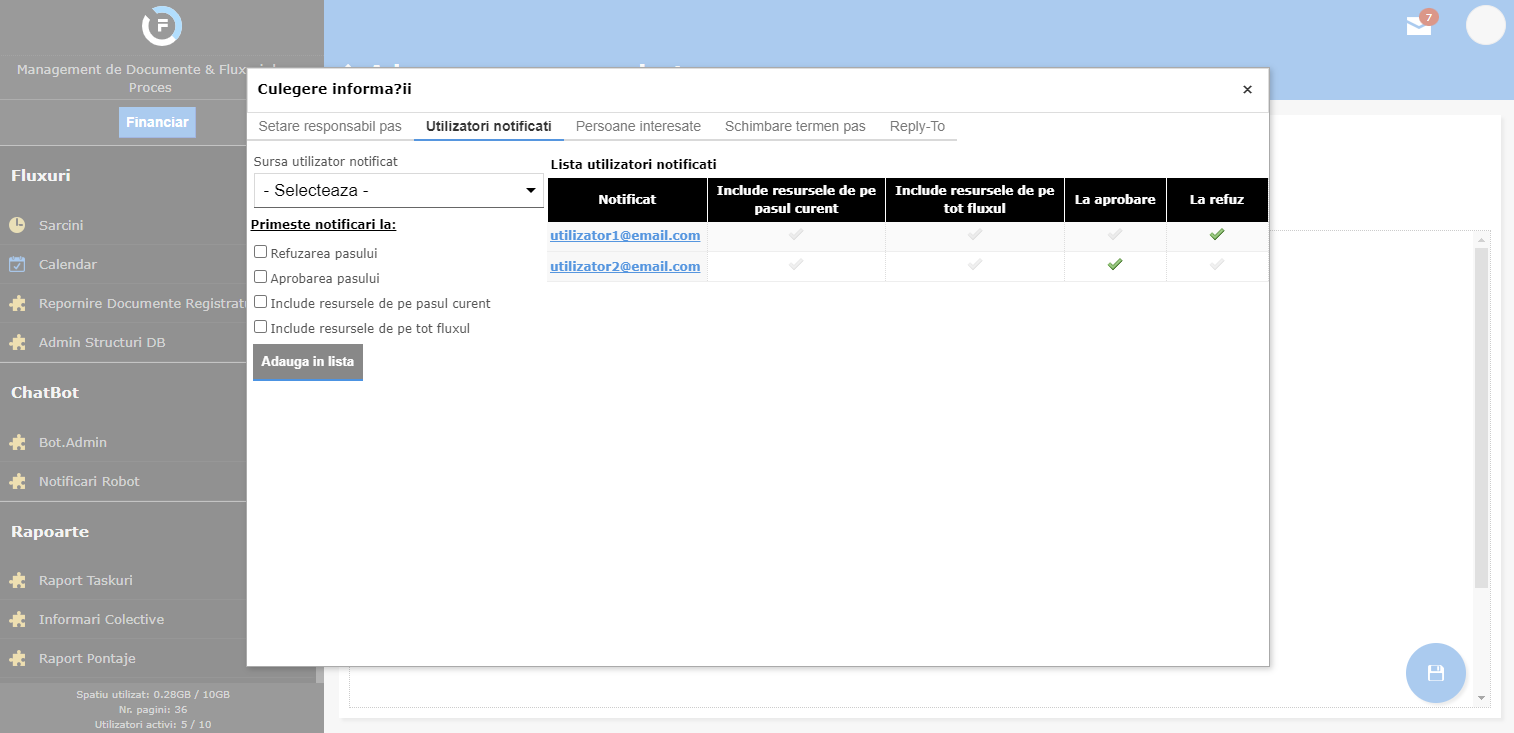Viewport: 1514px width, 733px height.
Task: Click the Adauga in lista button
Action: [308, 362]
